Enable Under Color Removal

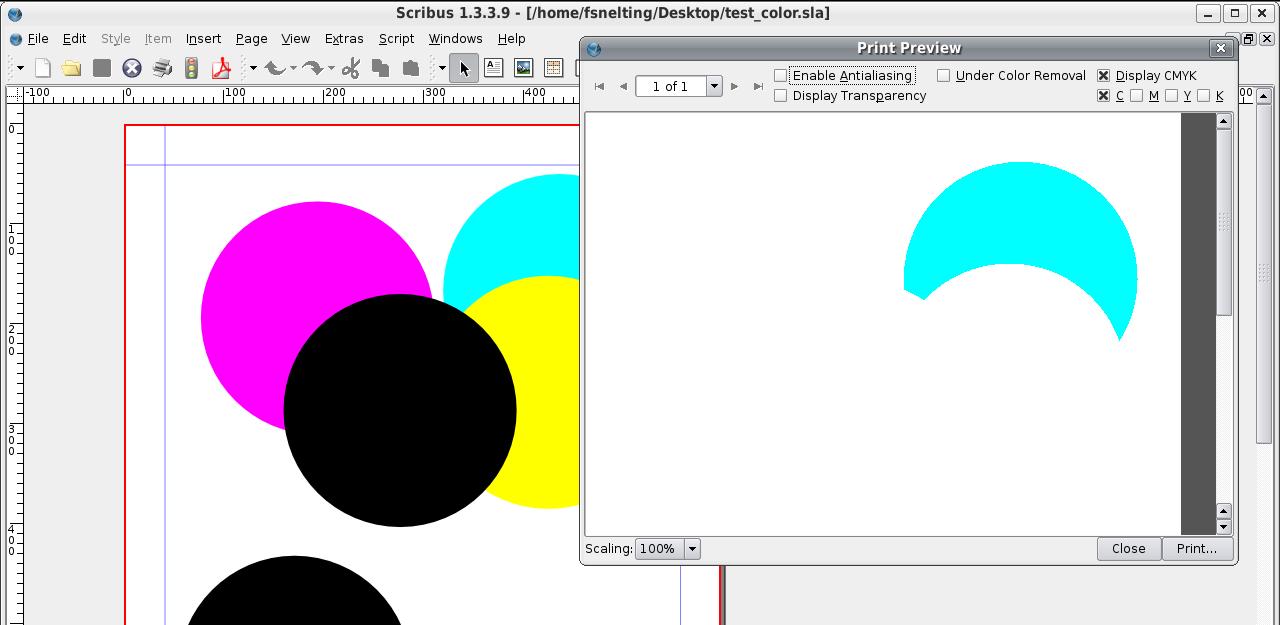click(x=943, y=75)
